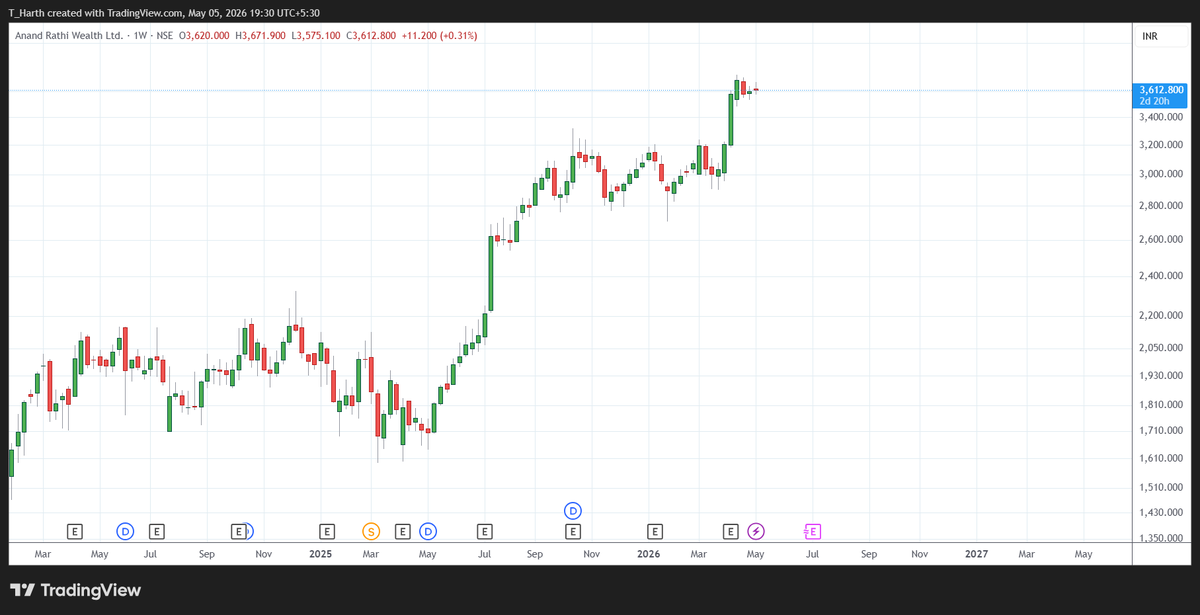Click the 1,430.000 price axis label

tap(1161, 512)
